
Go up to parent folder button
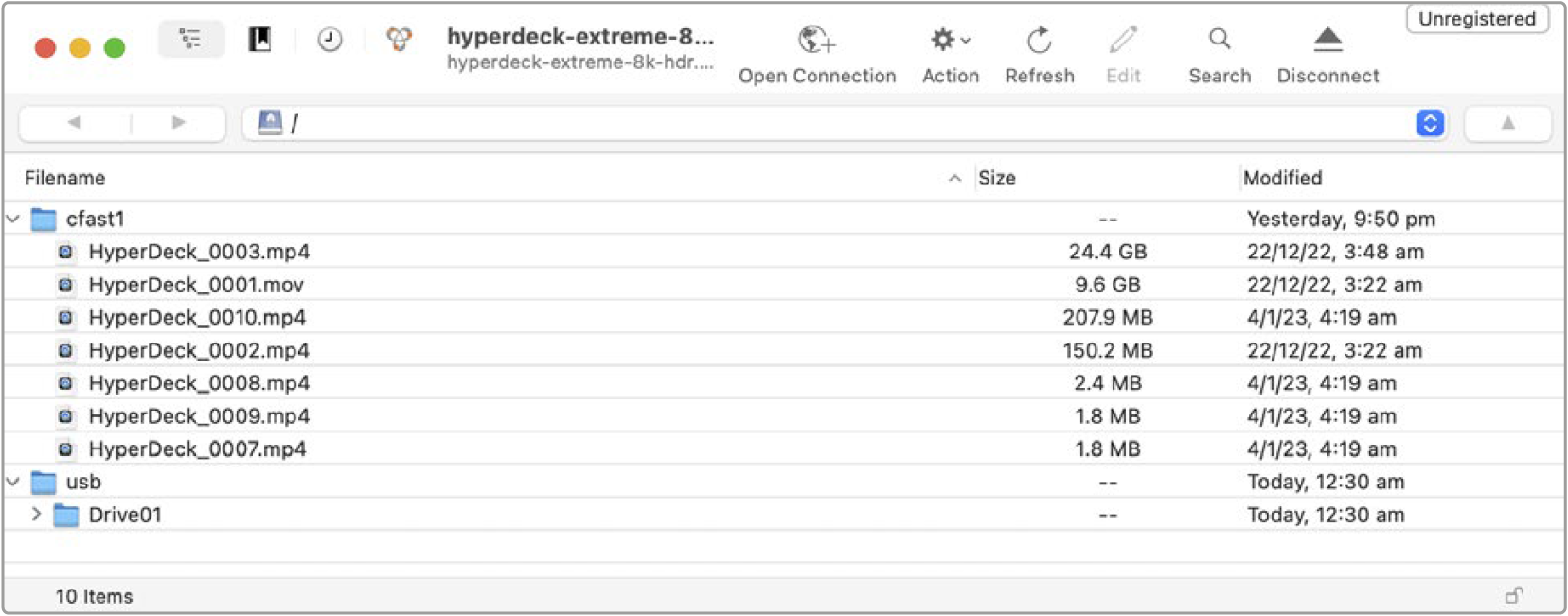click(1507, 123)
